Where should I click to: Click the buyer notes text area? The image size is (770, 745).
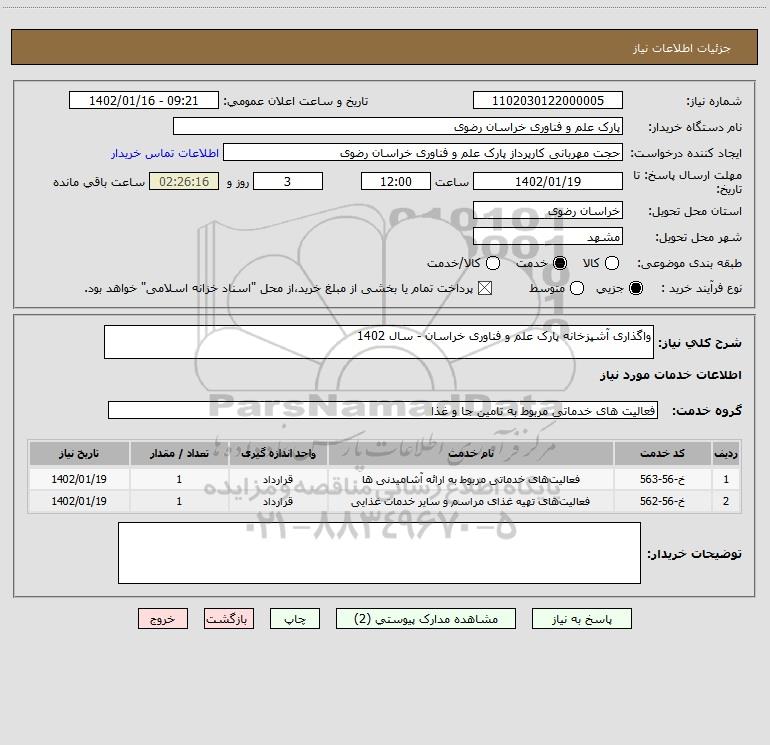(x=379, y=552)
